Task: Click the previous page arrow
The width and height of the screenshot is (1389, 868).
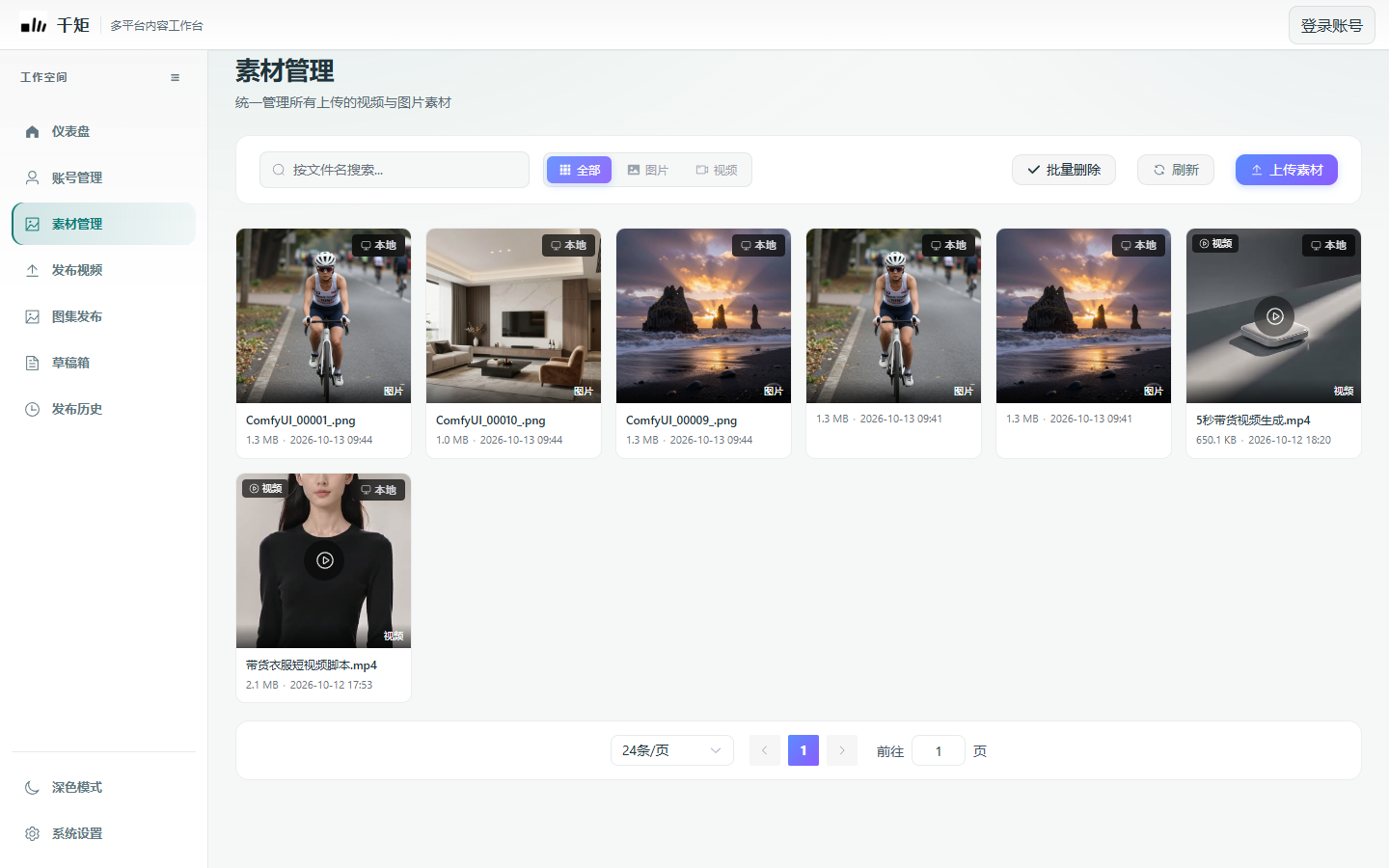Action: pyautogui.click(x=765, y=750)
